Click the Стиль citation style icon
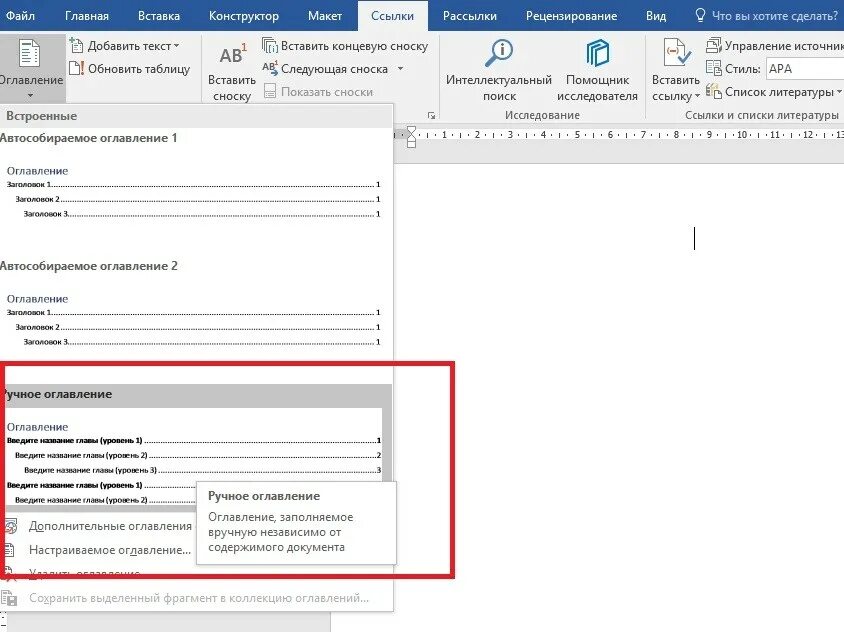The width and height of the screenshot is (844, 632). (x=713, y=68)
